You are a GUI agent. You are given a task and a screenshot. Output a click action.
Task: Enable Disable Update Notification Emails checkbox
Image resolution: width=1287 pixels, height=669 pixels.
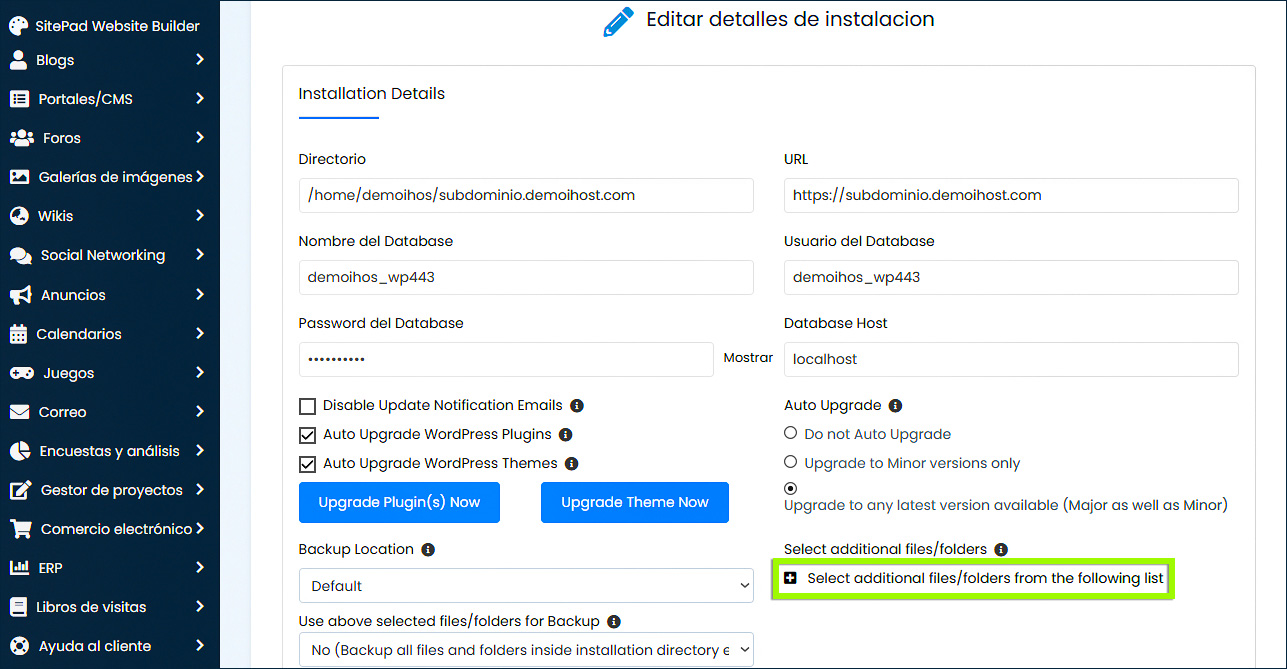pyautogui.click(x=307, y=407)
